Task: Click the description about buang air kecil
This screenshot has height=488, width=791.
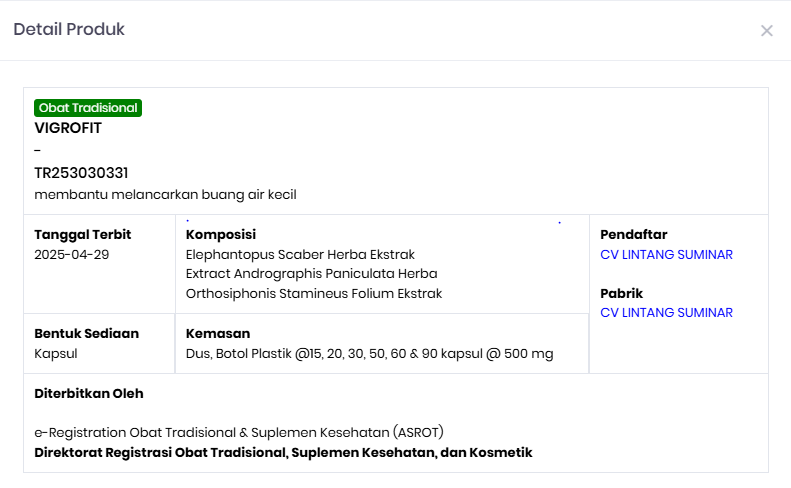Action: 165,194
